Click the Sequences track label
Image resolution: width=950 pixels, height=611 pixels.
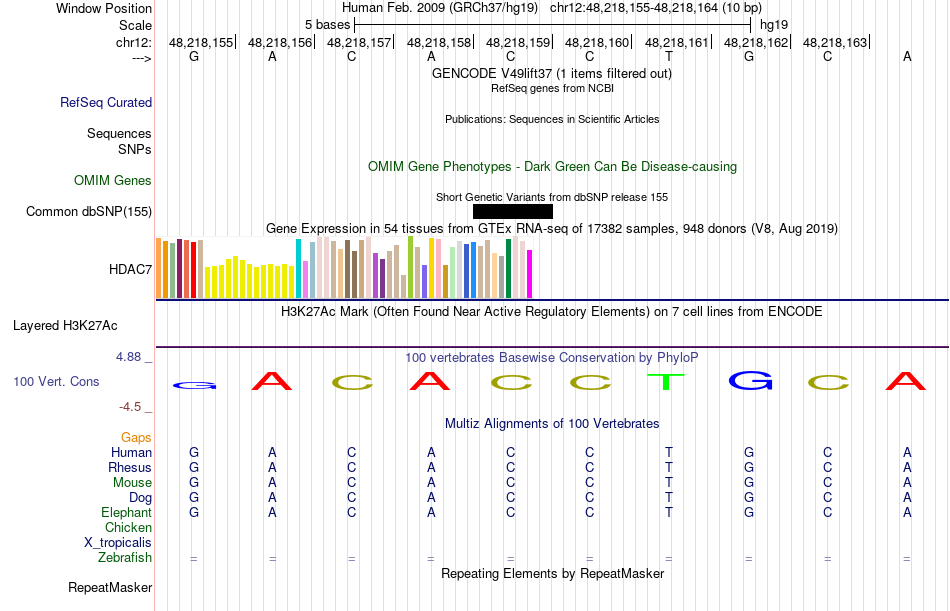click(119, 133)
